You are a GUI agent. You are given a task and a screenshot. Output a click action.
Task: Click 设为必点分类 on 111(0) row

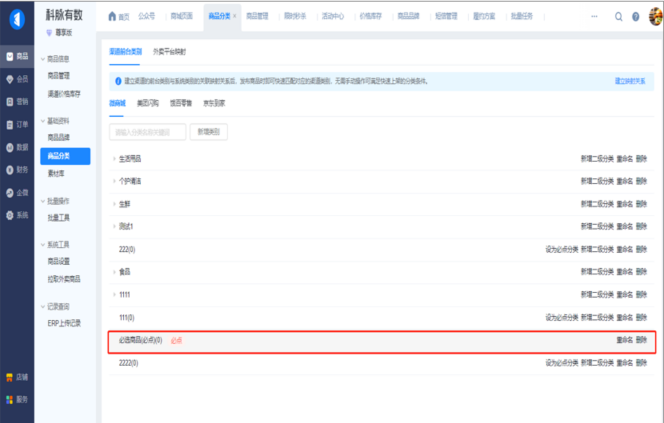pyautogui.click(x=562, y=318)
